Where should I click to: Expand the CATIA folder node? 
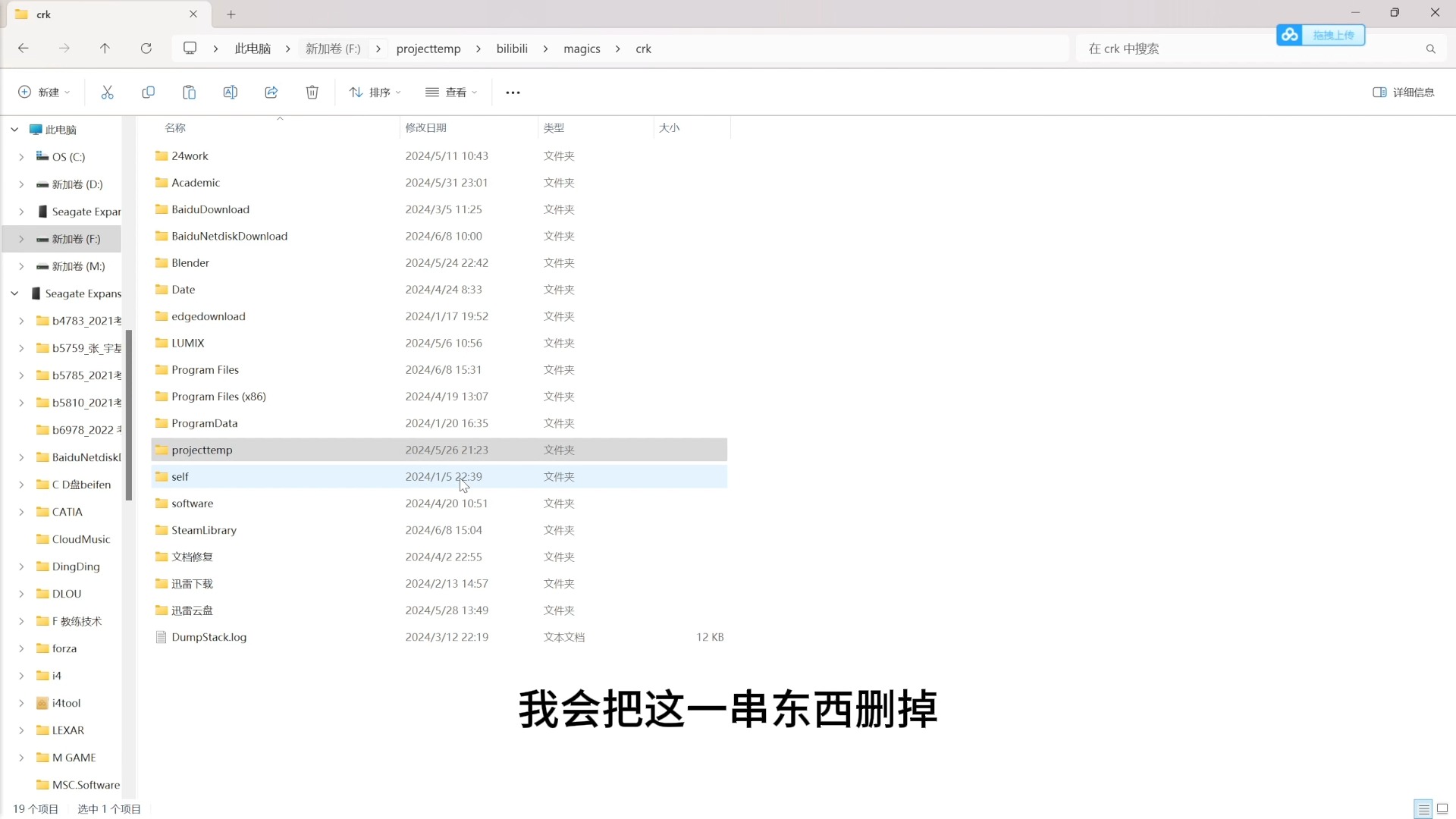coord(21,512)
